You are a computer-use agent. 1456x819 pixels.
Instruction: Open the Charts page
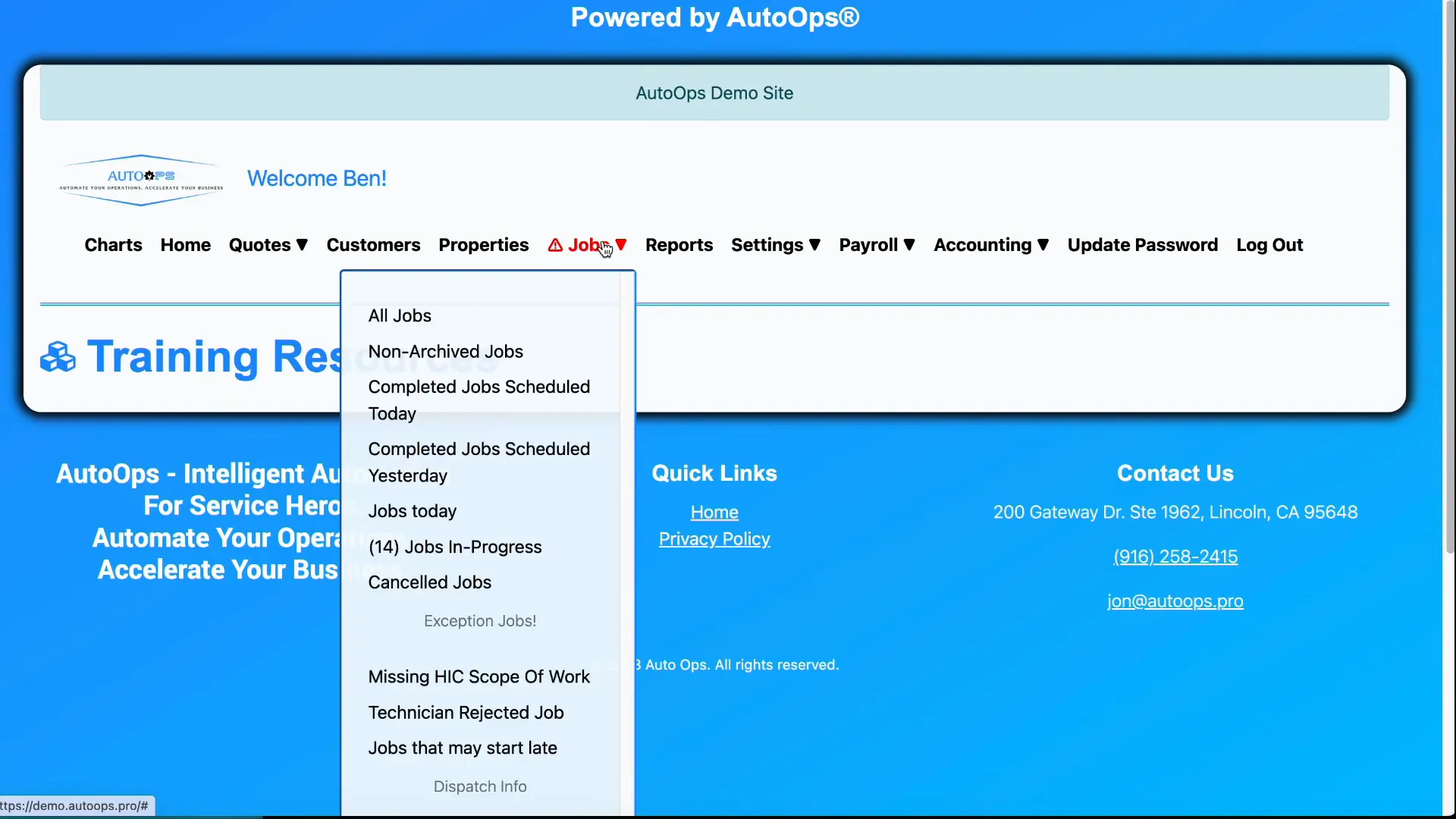pyautogui.click(x=113, y=244)
